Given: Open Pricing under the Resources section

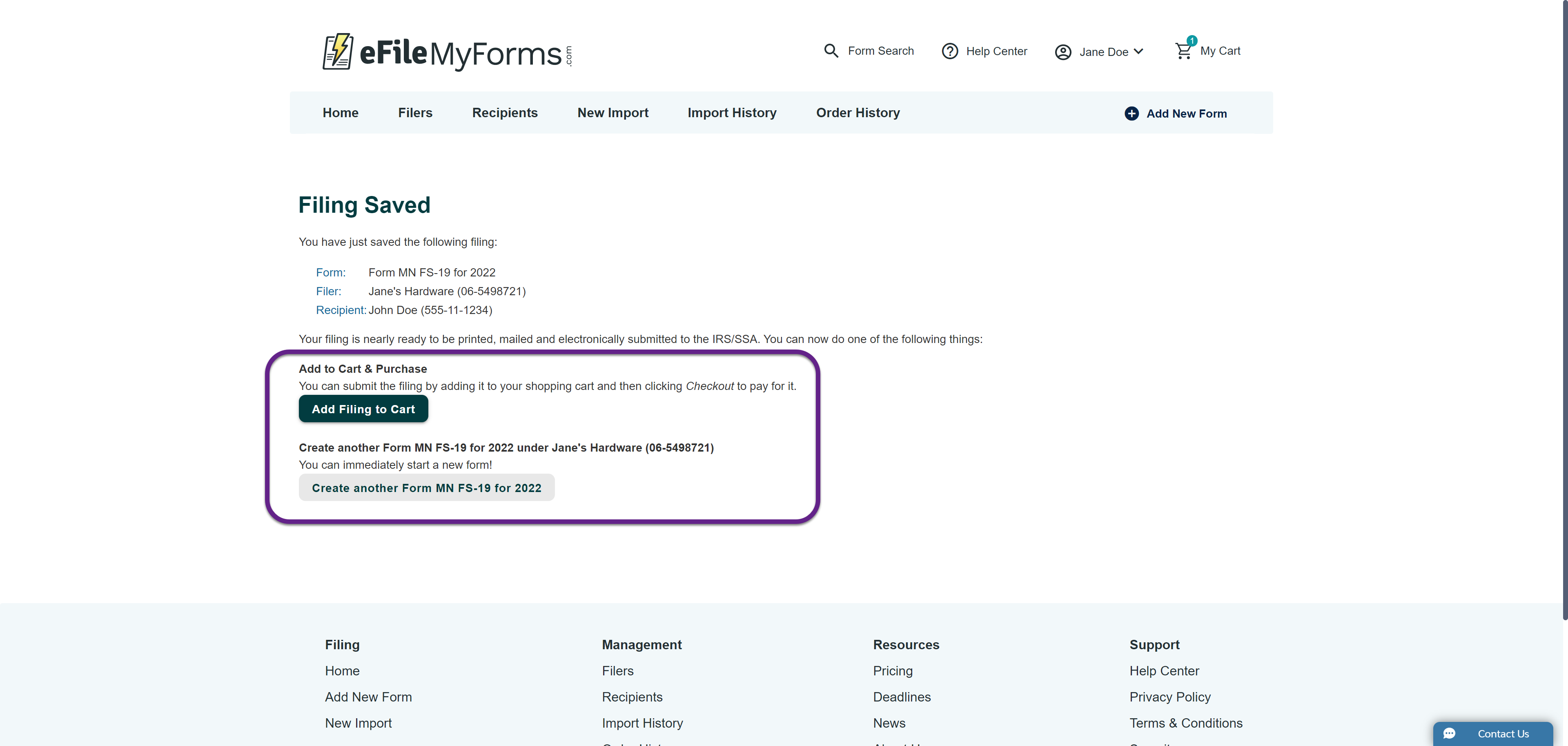Looking at the screenshot, I should click(892, 671).
